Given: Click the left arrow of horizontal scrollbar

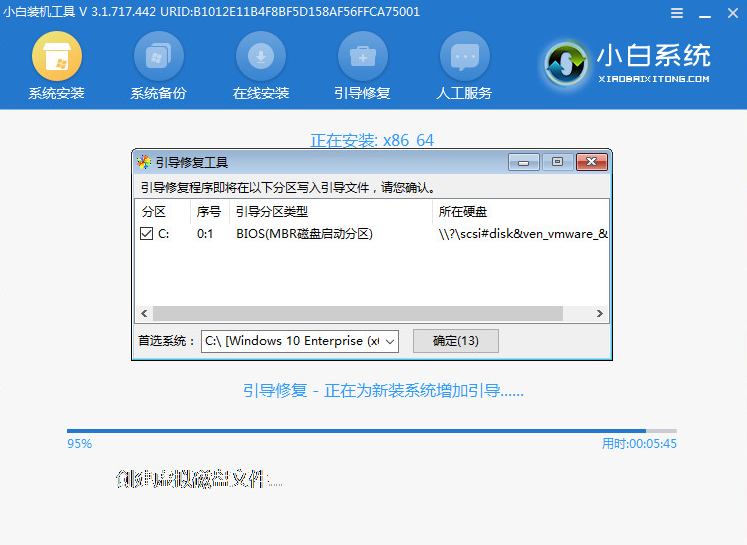Looking at the screenshot, I should coord(144,313).
